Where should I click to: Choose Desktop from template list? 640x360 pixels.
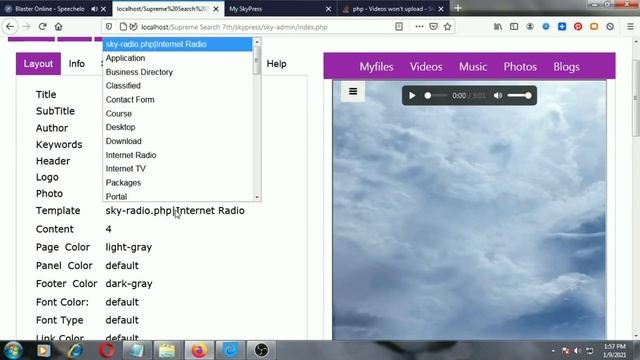178,127
